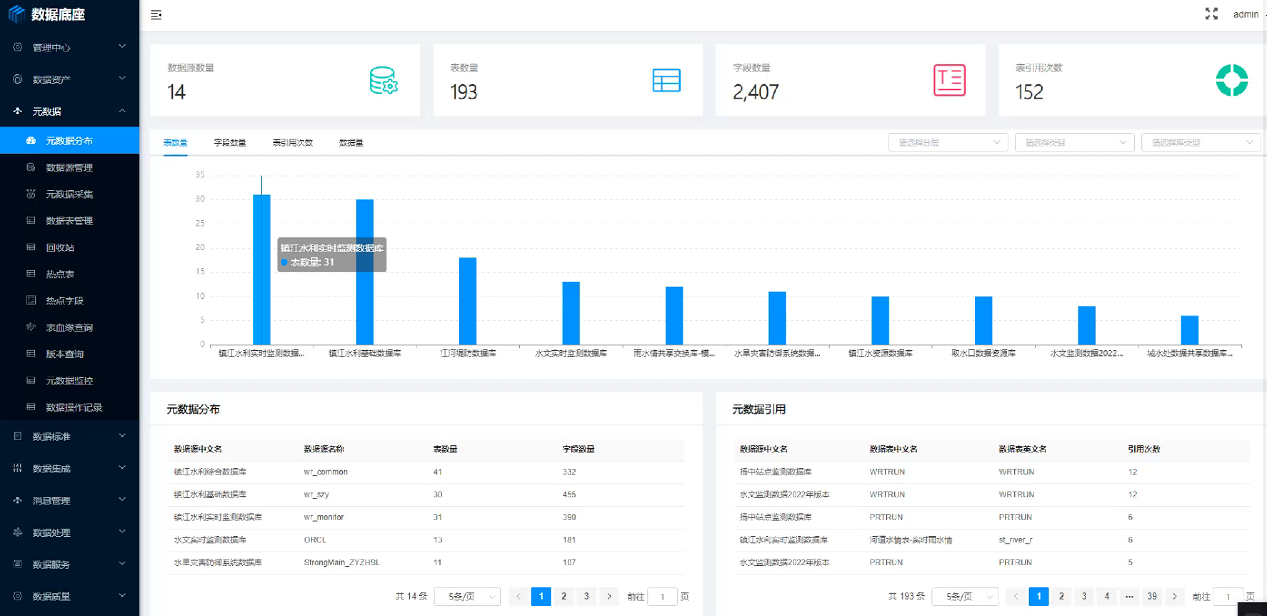Viewport: 1267px width, 616px height.
Task: Click the 表数量 table grid icon
Action: coord(666,80)
